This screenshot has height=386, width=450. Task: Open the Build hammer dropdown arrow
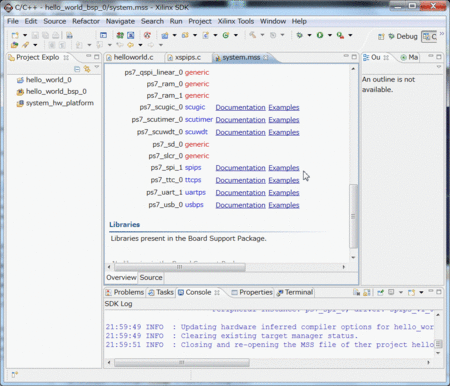(x=262, y=35)
